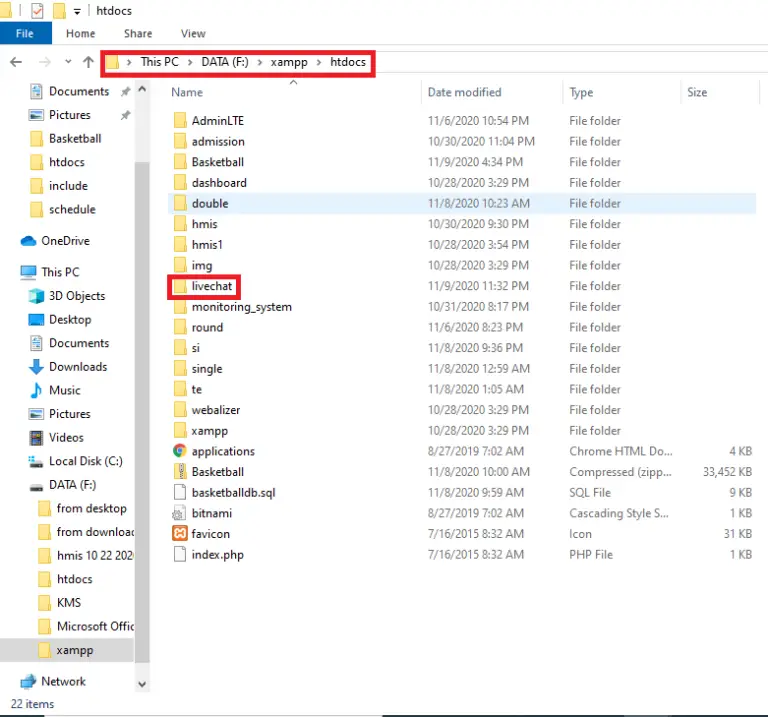768x717 pixels.
Task: Click the Back arrow navigation button
Action: 15,62
